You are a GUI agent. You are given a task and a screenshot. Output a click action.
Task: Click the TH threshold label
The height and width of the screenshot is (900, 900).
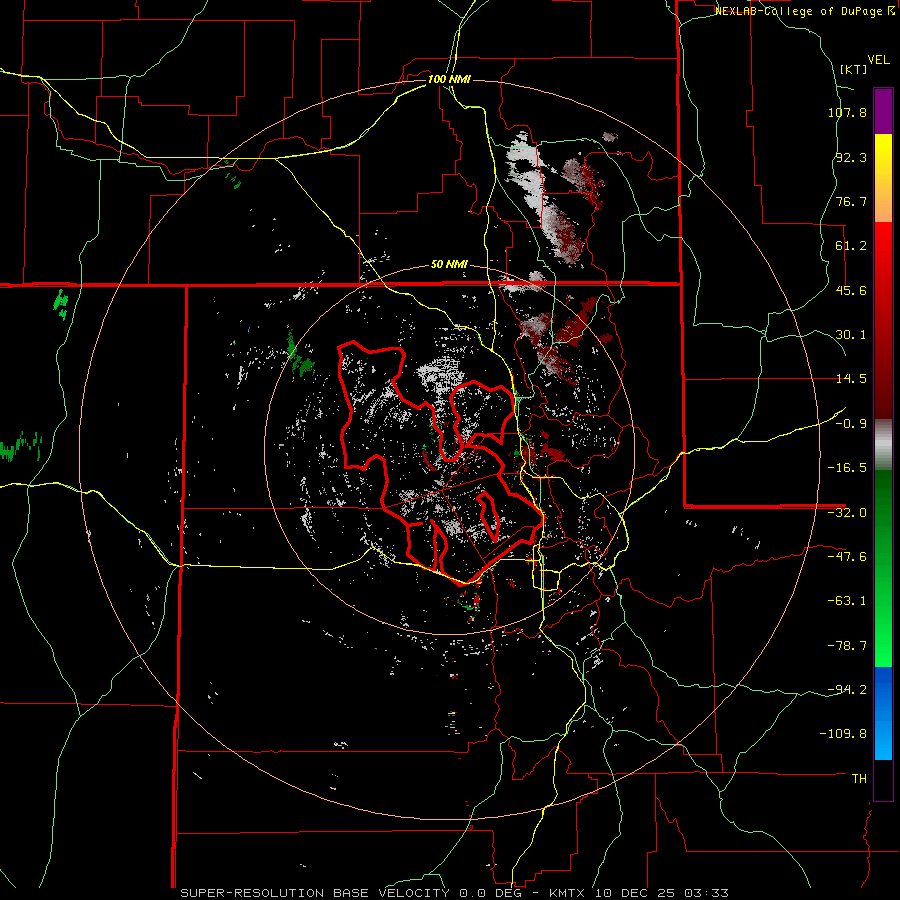click(859, 779)
